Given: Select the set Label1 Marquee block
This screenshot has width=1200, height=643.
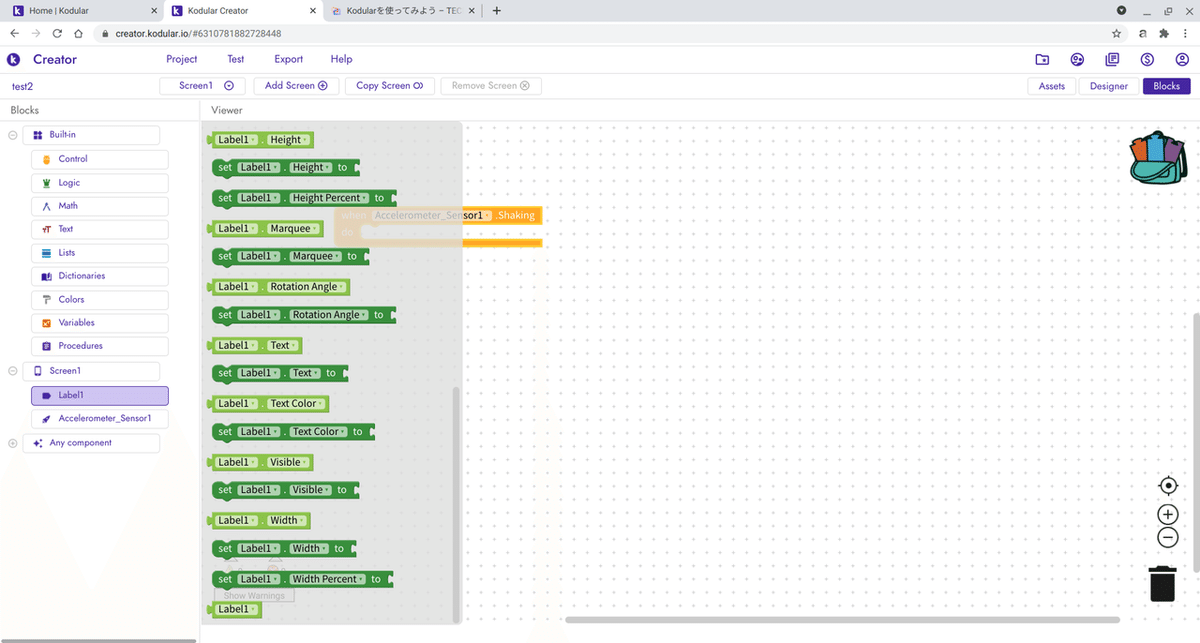Looking at the screenshot, I should coord(290,257).
